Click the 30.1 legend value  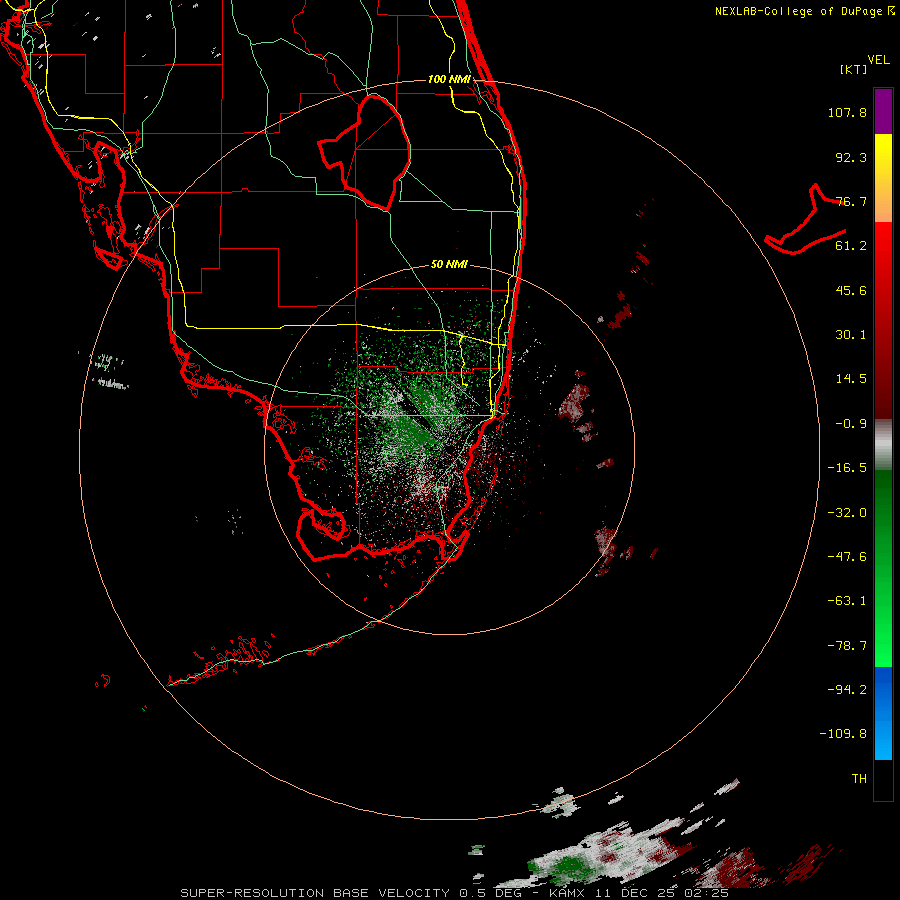(x=851, y=335)
